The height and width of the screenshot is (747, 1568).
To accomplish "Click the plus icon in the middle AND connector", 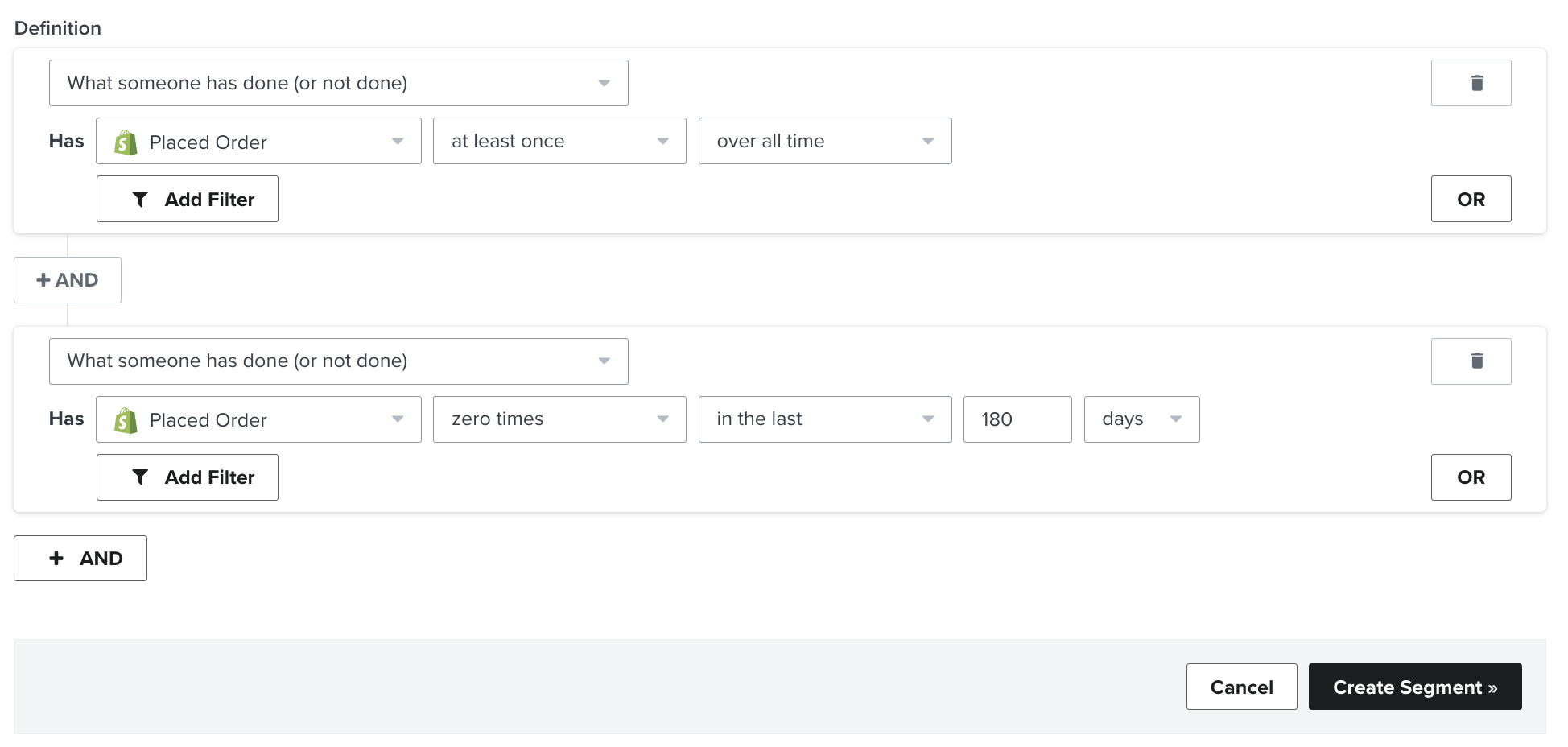I will (43, 280).
